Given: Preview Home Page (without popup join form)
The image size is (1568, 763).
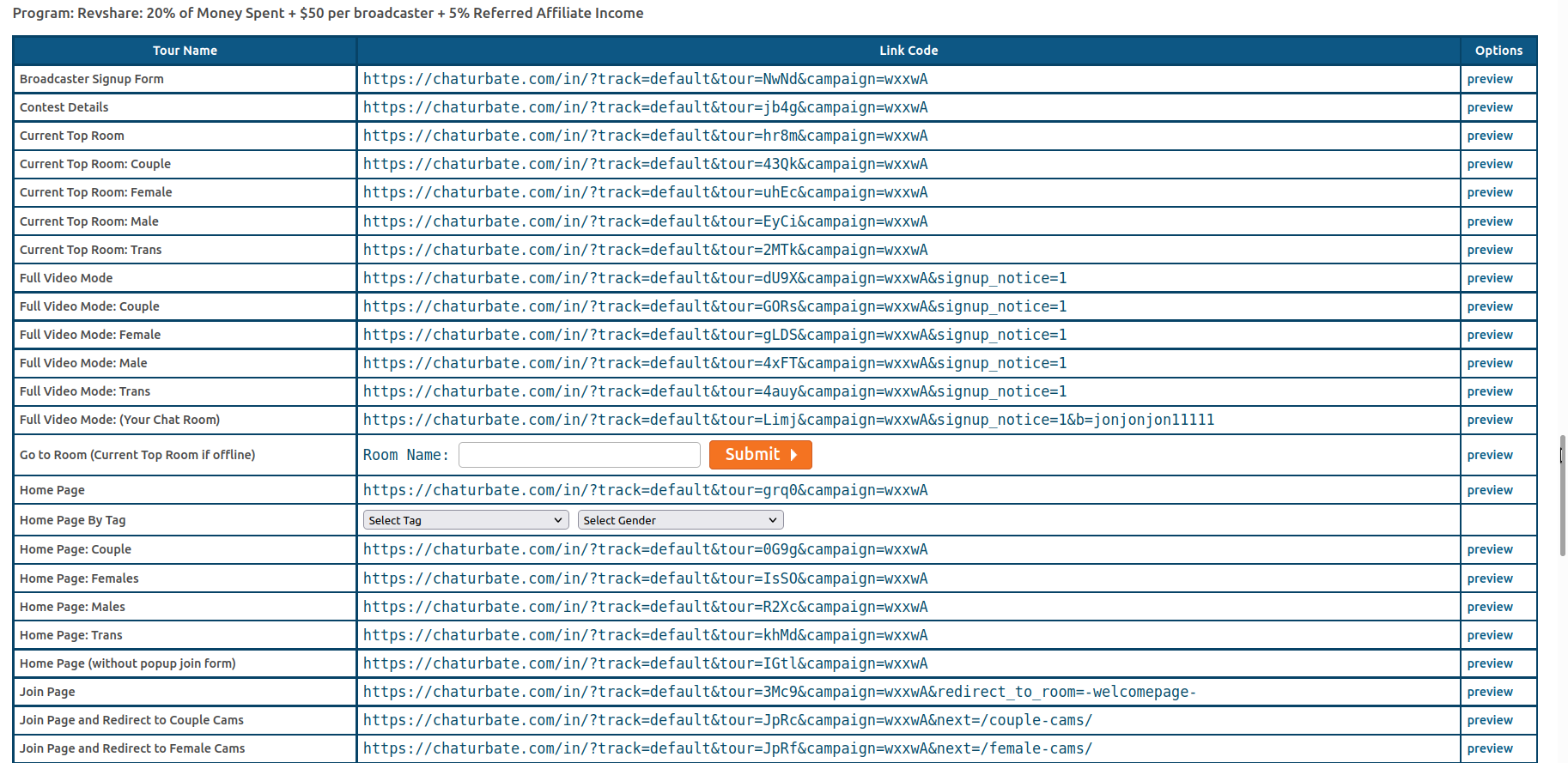Looking at the screenshot, I should click(x=1489, y=663).
